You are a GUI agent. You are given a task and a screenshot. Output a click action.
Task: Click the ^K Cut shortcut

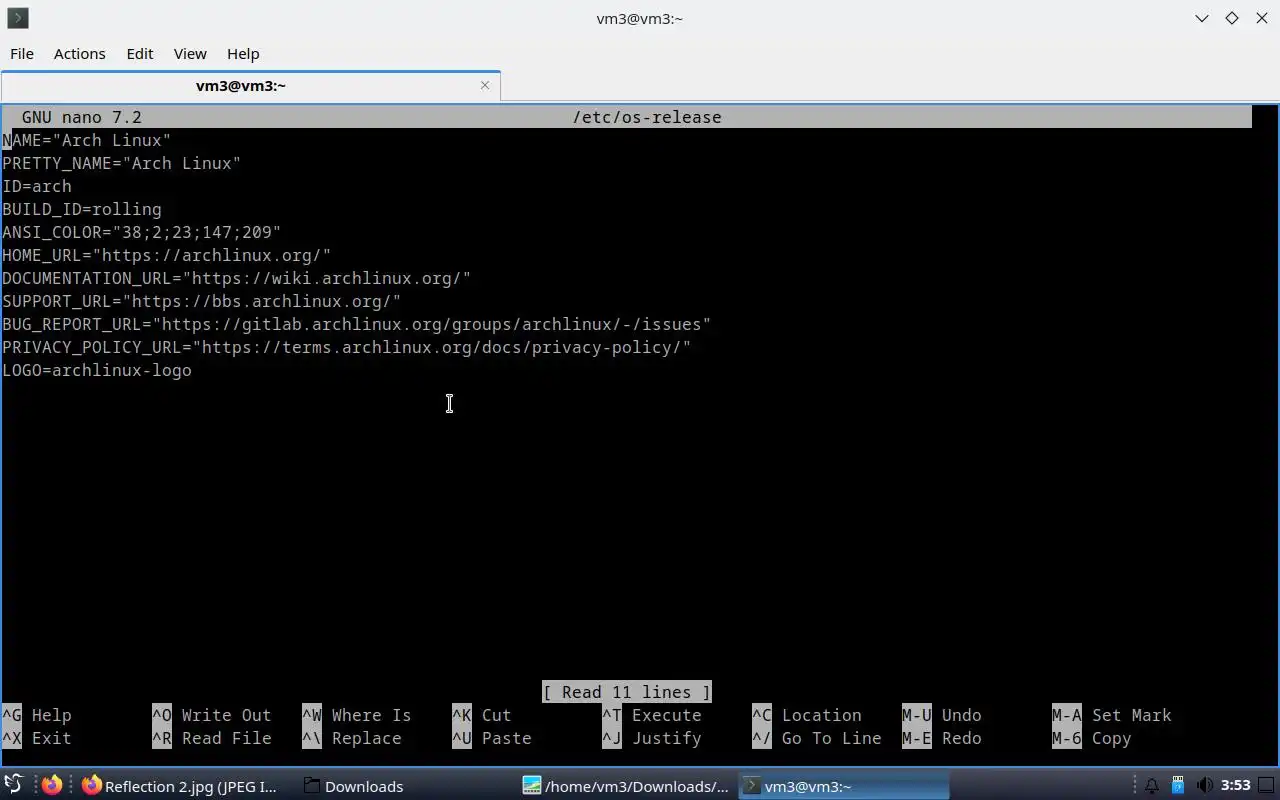pyautogui.click(x=482, y=715)
